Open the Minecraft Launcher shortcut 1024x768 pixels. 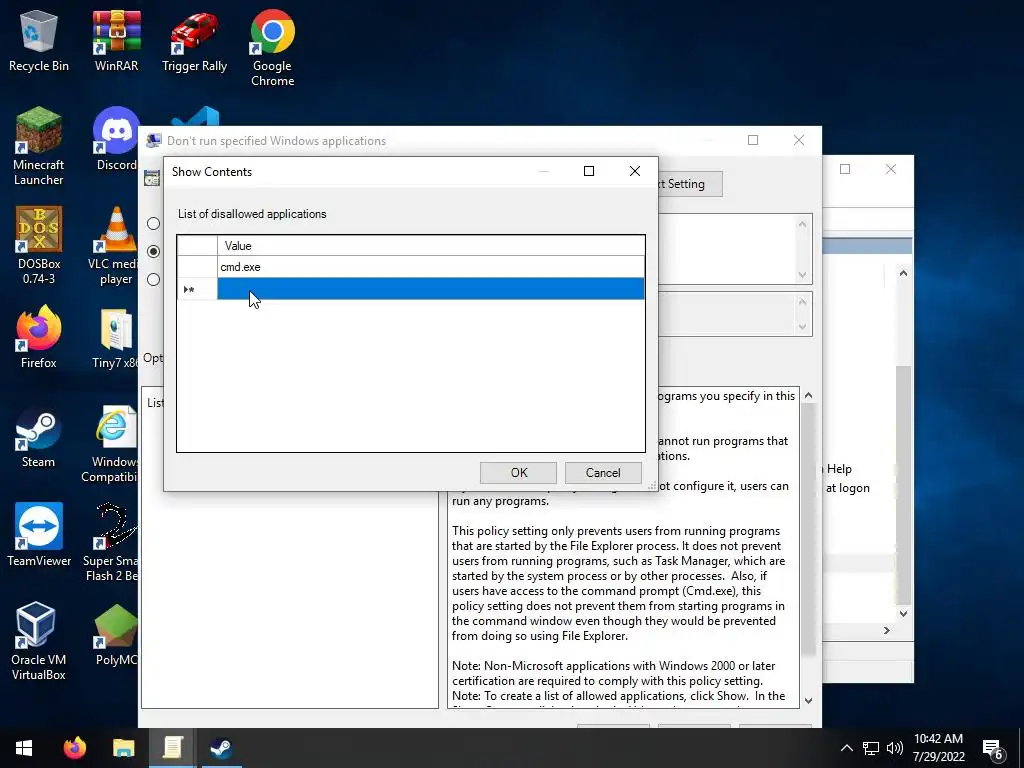pyautogui.click(x=39, y=147)
